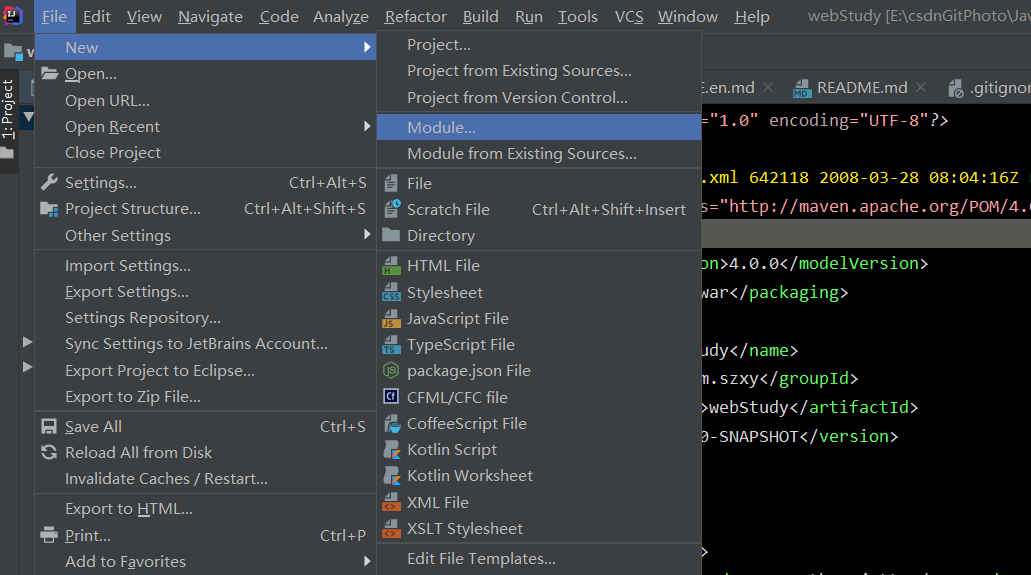Viewport: 1031px width, 575px height.
Task: Collapse the project tree root arrow
Action: click(28, 118)
